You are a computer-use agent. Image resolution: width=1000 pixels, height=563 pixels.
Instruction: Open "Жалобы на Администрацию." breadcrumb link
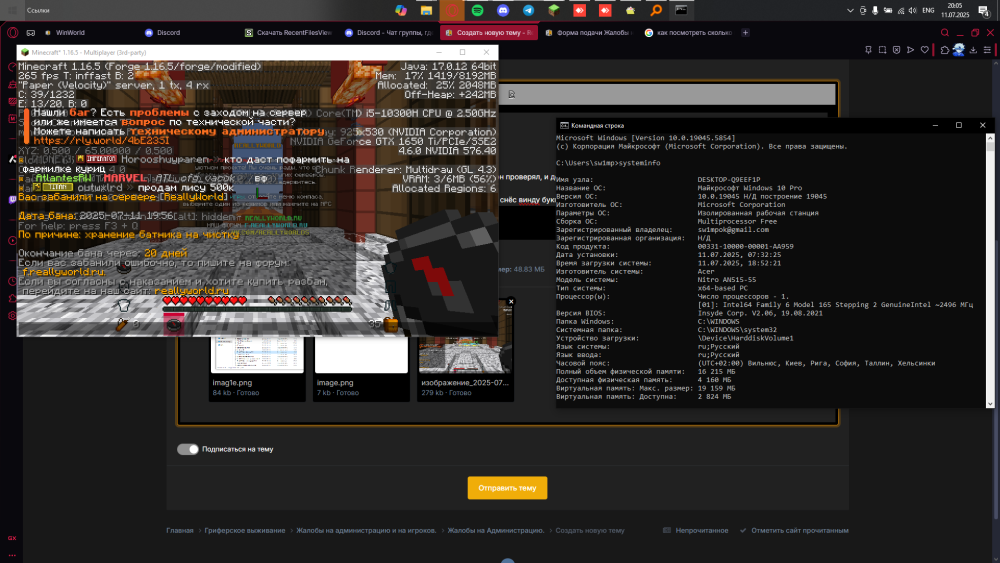[x=496, y=530]
